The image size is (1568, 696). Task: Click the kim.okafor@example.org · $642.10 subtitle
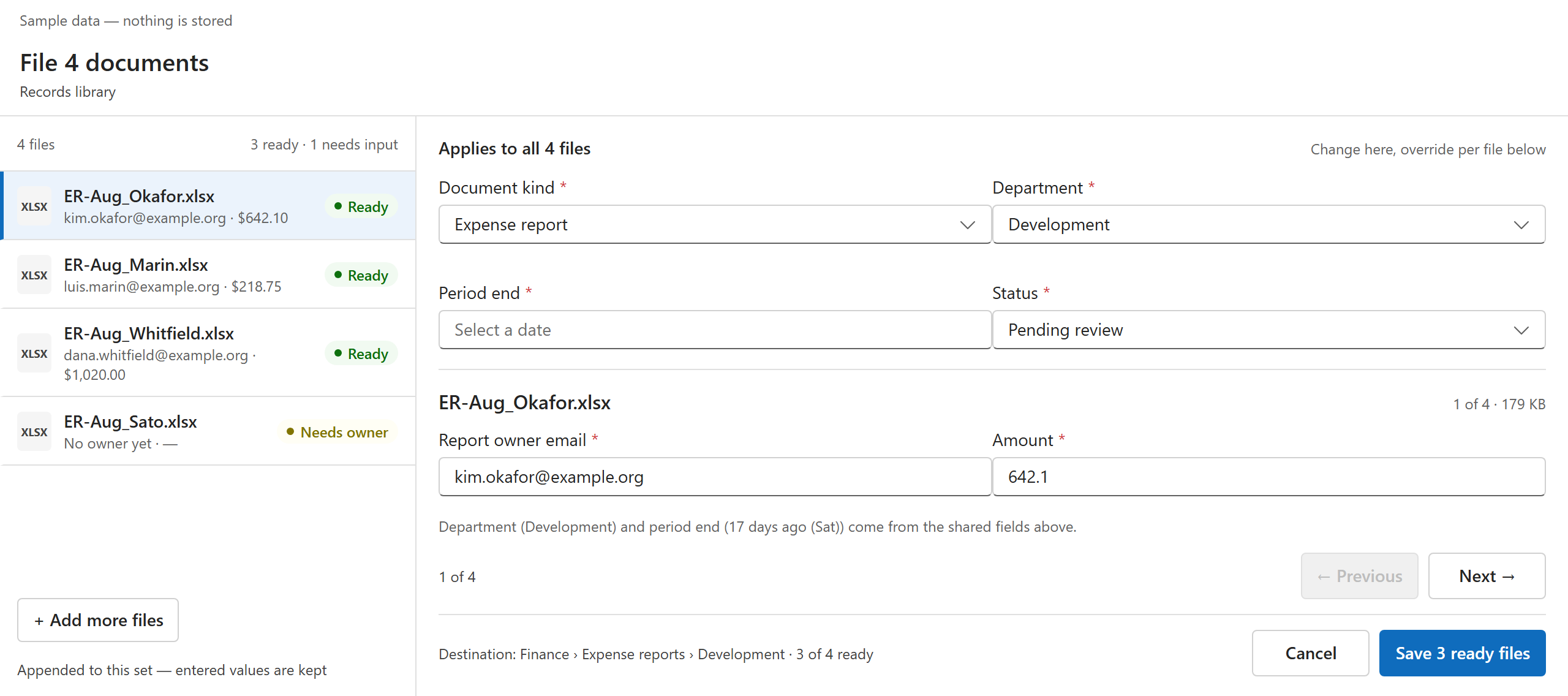point(176,218)
